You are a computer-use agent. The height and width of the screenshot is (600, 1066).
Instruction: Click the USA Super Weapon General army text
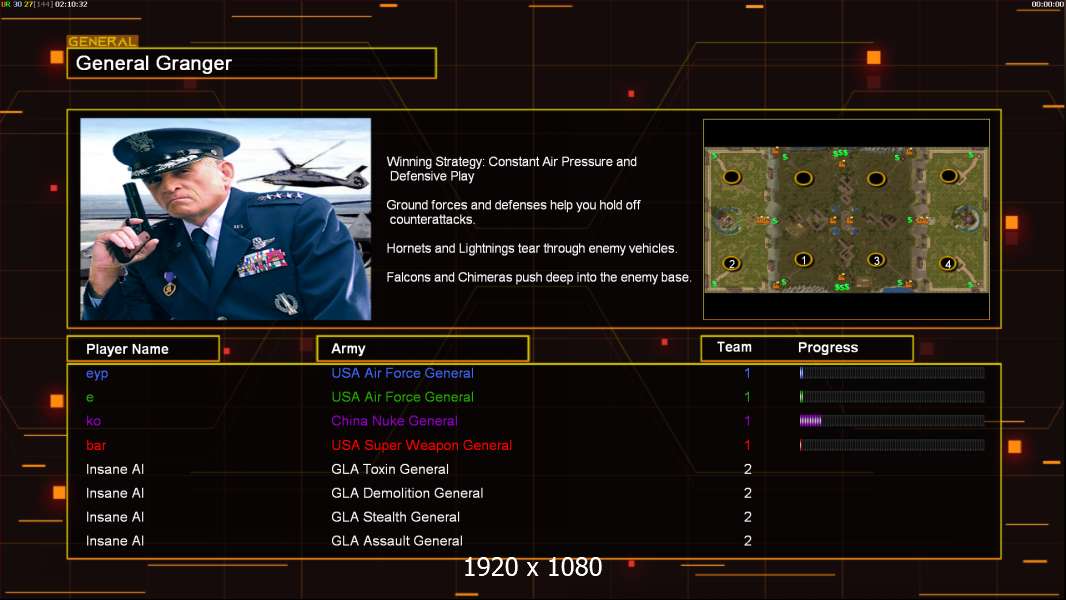coord(422,445)
